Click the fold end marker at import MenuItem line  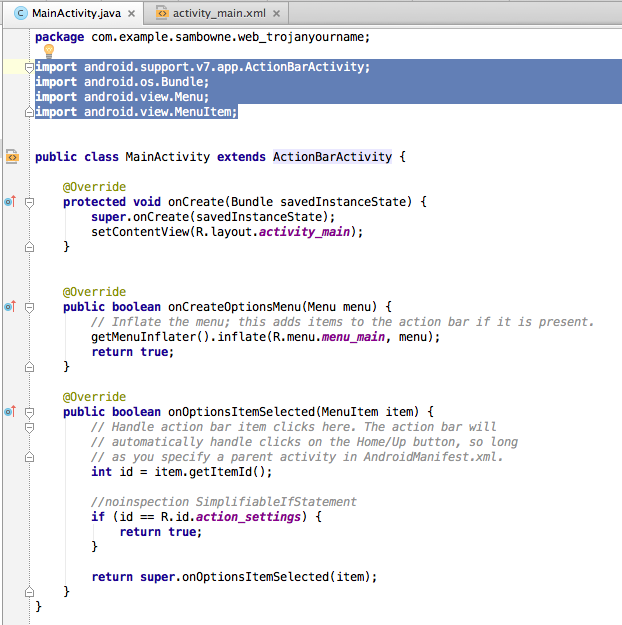point(29,112)
